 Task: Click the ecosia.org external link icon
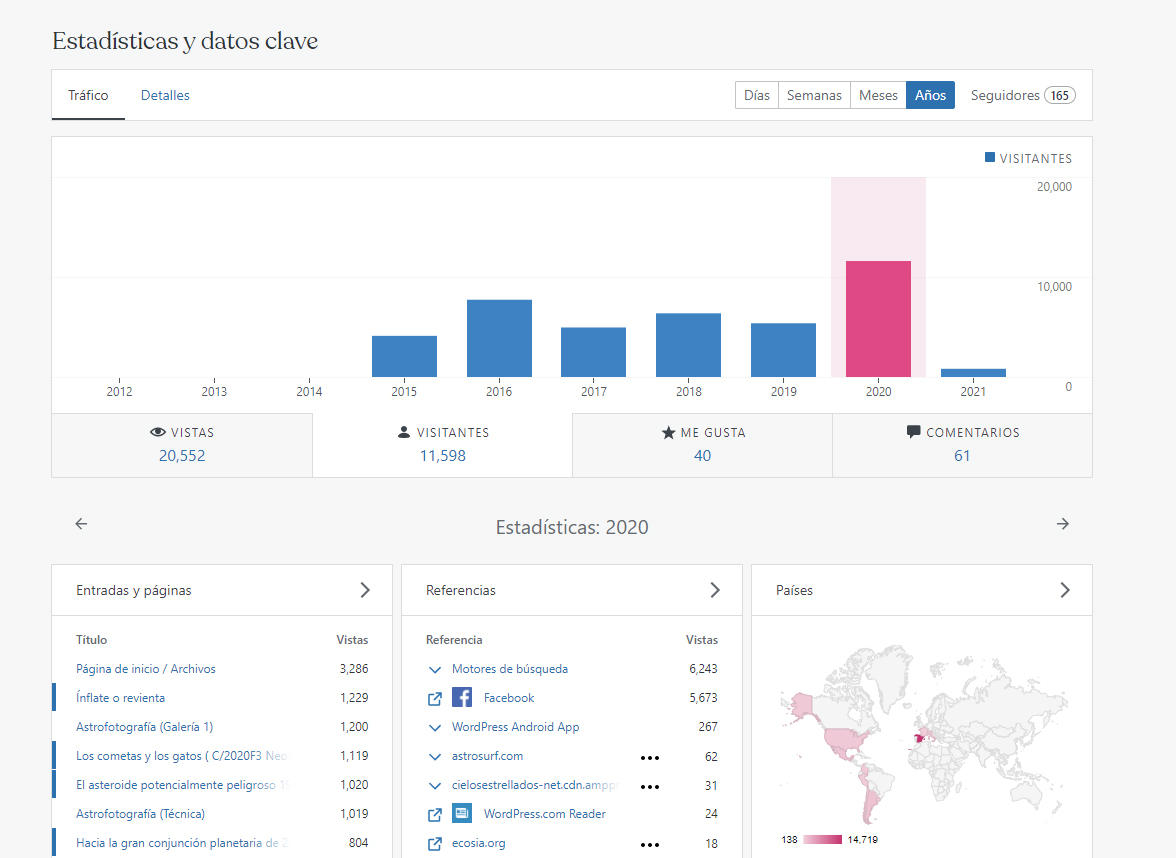(435, 843)
